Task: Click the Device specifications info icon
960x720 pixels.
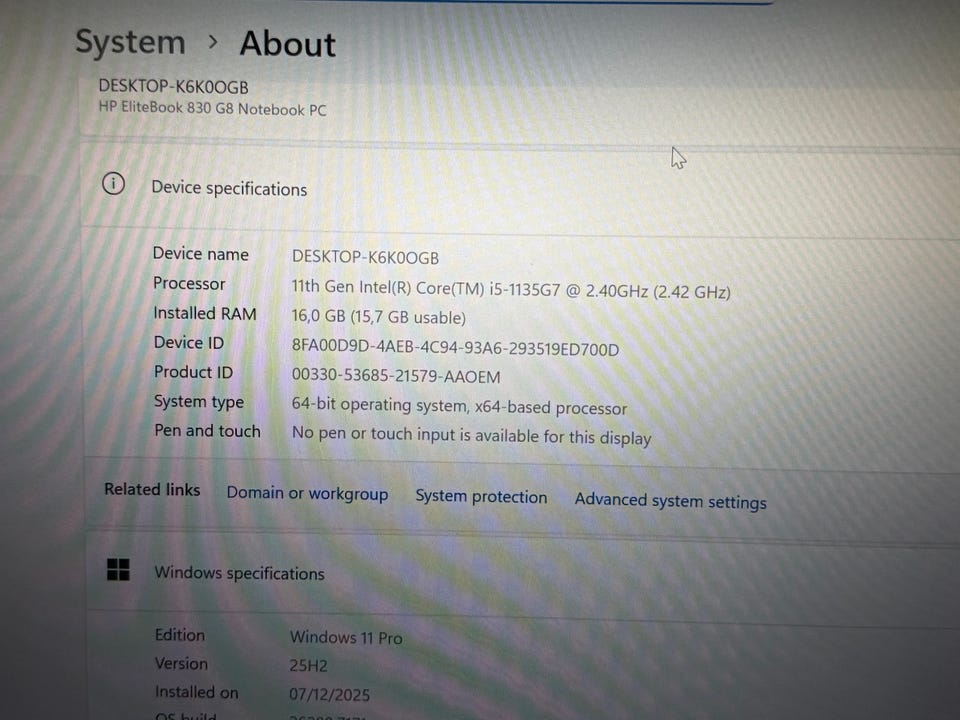Action: pyautogui.click(x=113, y=184)
